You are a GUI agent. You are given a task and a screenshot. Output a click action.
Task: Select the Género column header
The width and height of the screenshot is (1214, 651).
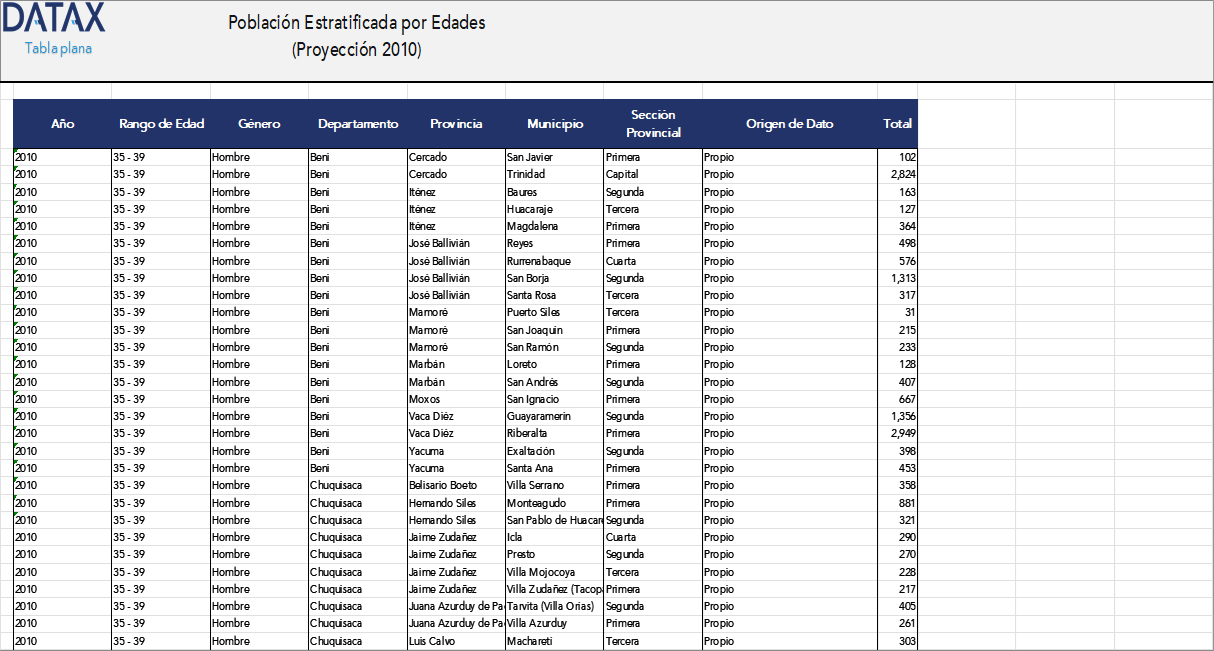(x=259, y=124)
